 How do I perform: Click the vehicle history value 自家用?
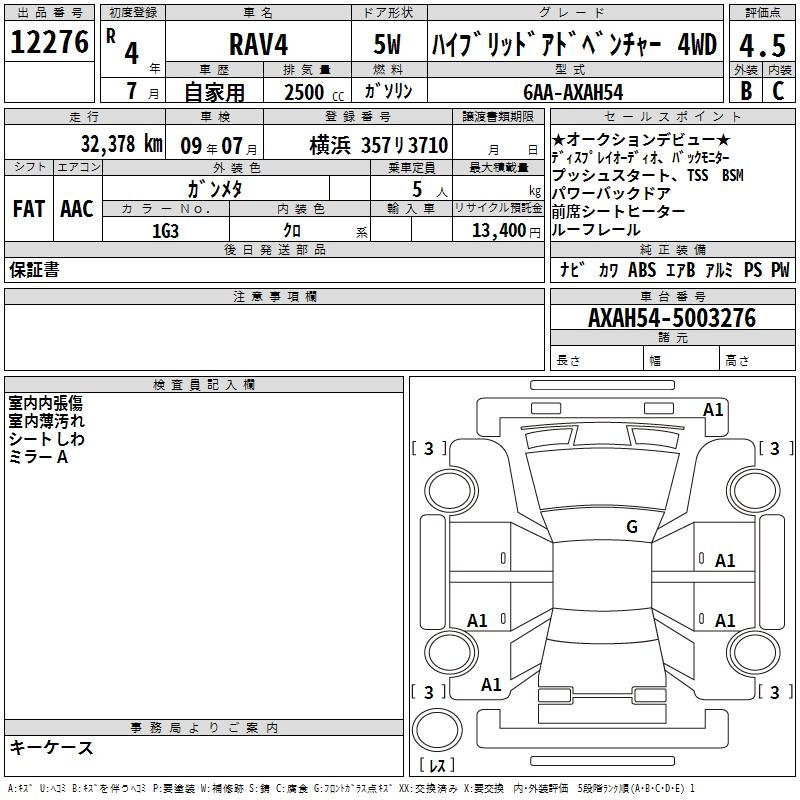click(214, 92)
